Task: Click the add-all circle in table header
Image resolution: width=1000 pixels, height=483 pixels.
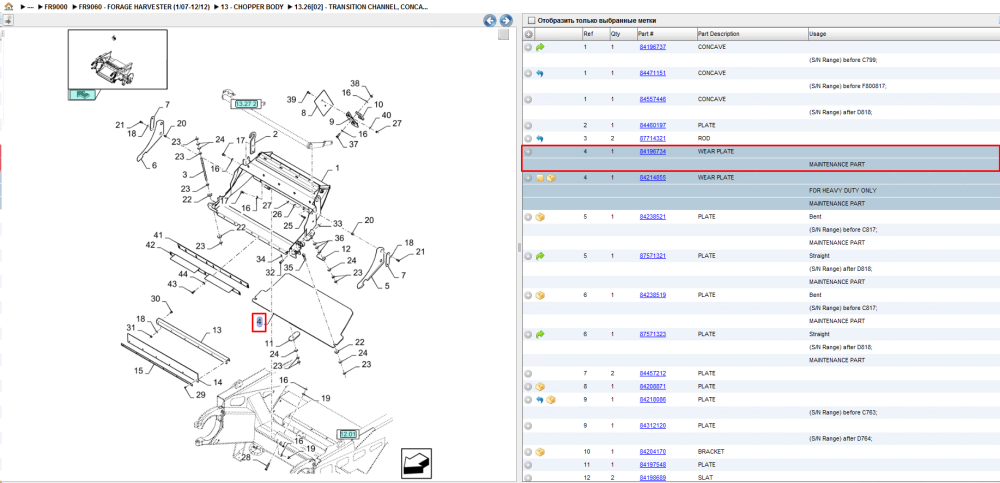Action: (529, 34)
